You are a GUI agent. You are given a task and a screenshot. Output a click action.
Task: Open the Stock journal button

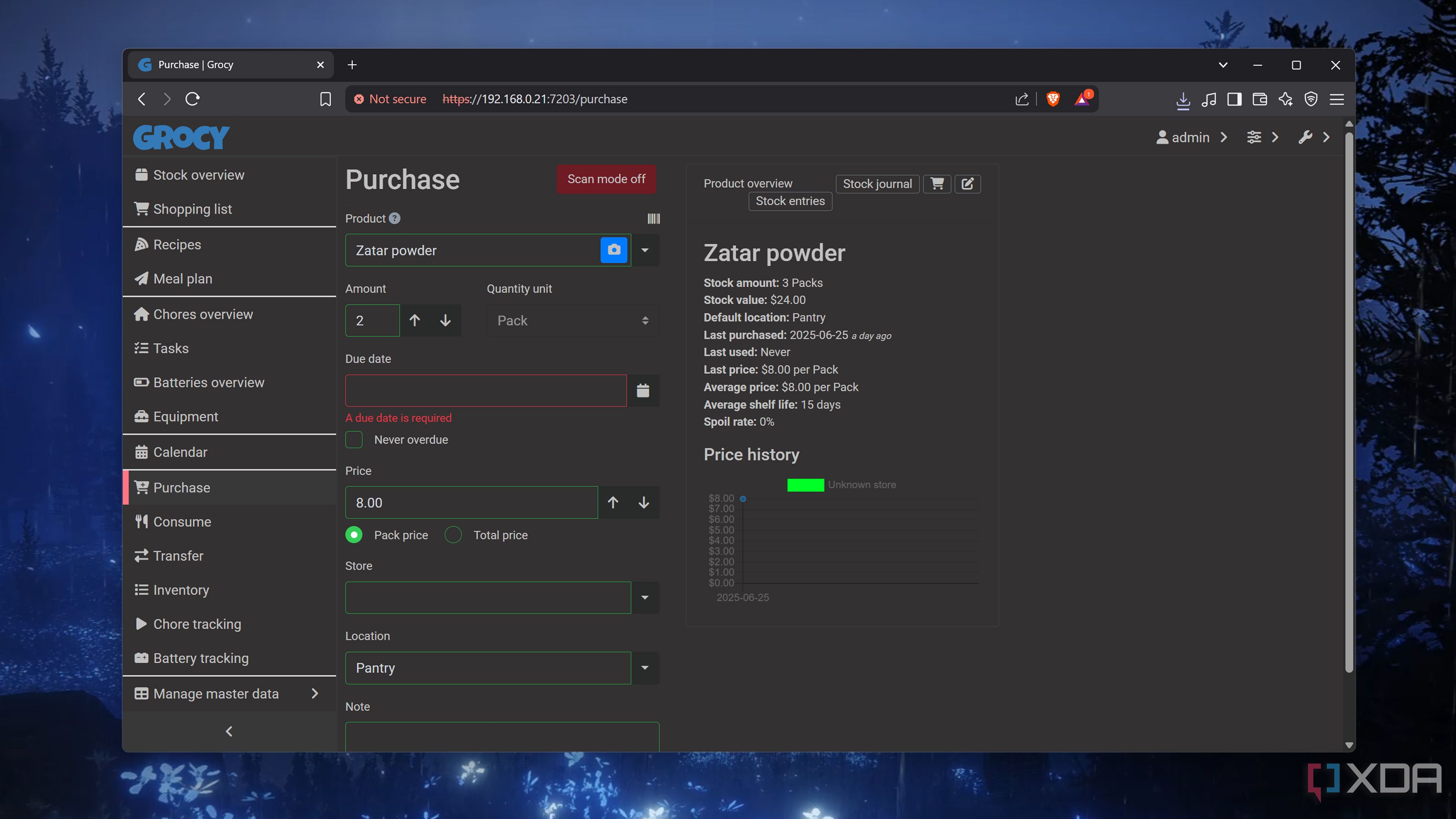coord(877,184)
